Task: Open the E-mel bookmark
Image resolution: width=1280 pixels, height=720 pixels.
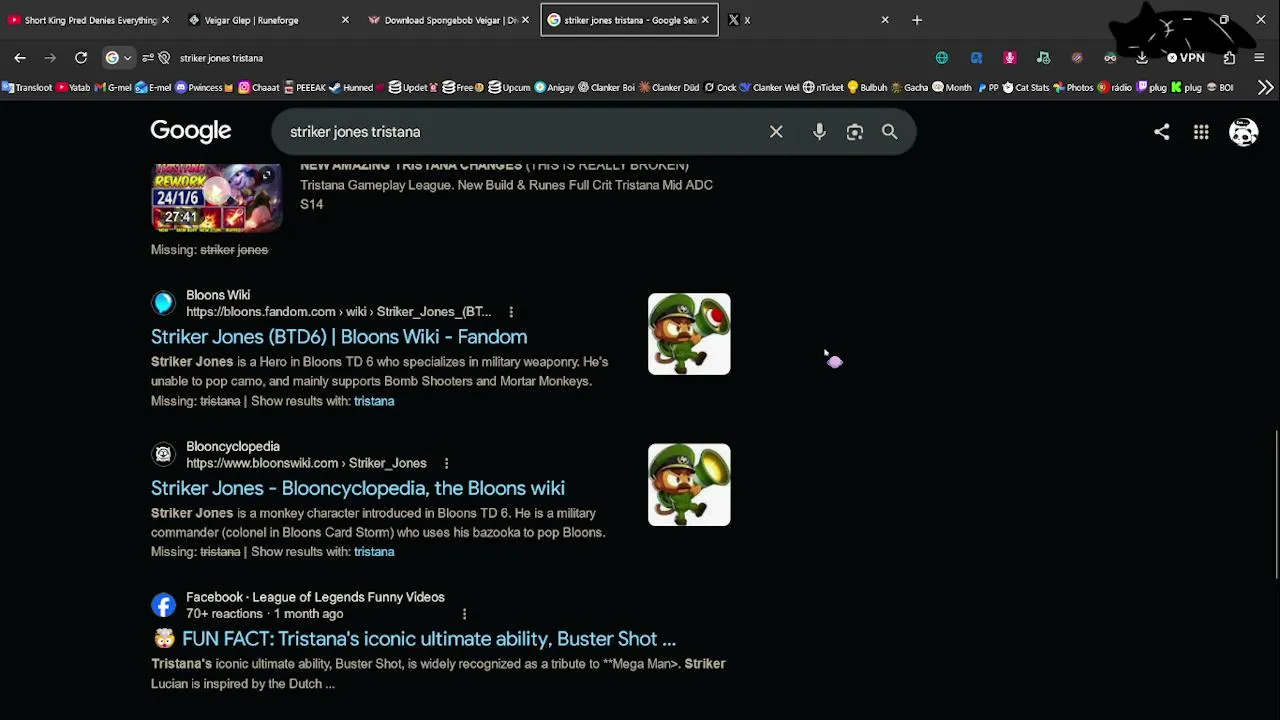Action: pyautogui.click(x=153, y=88)
